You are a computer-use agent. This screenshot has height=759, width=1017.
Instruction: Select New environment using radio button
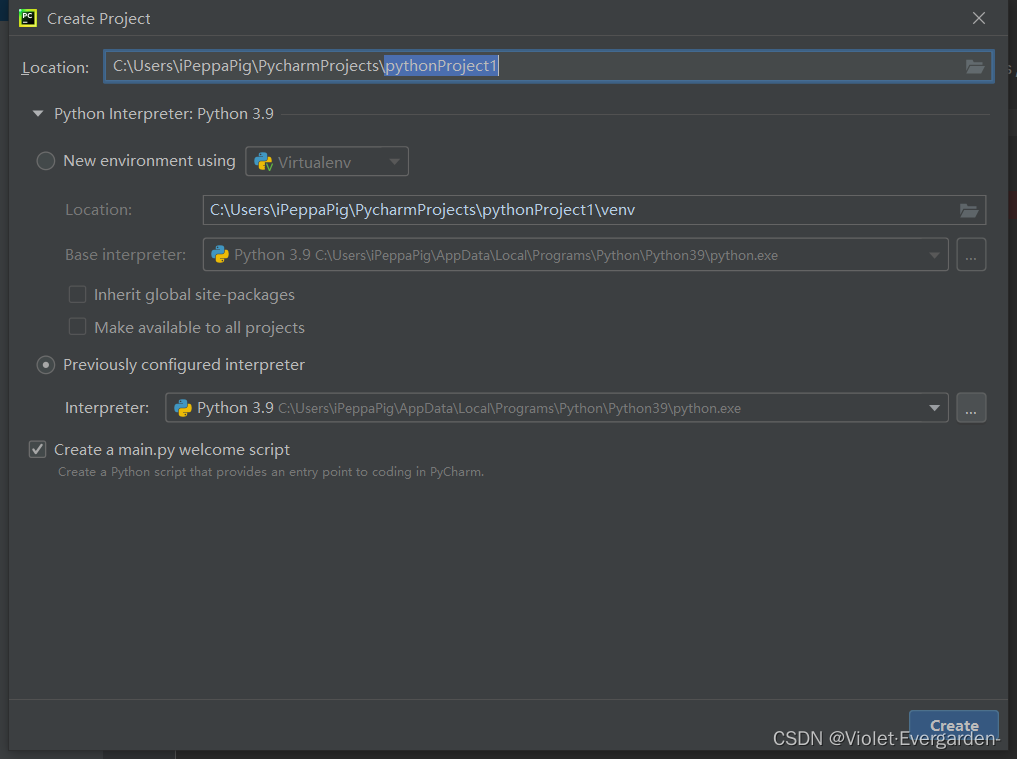coord(45,161)
